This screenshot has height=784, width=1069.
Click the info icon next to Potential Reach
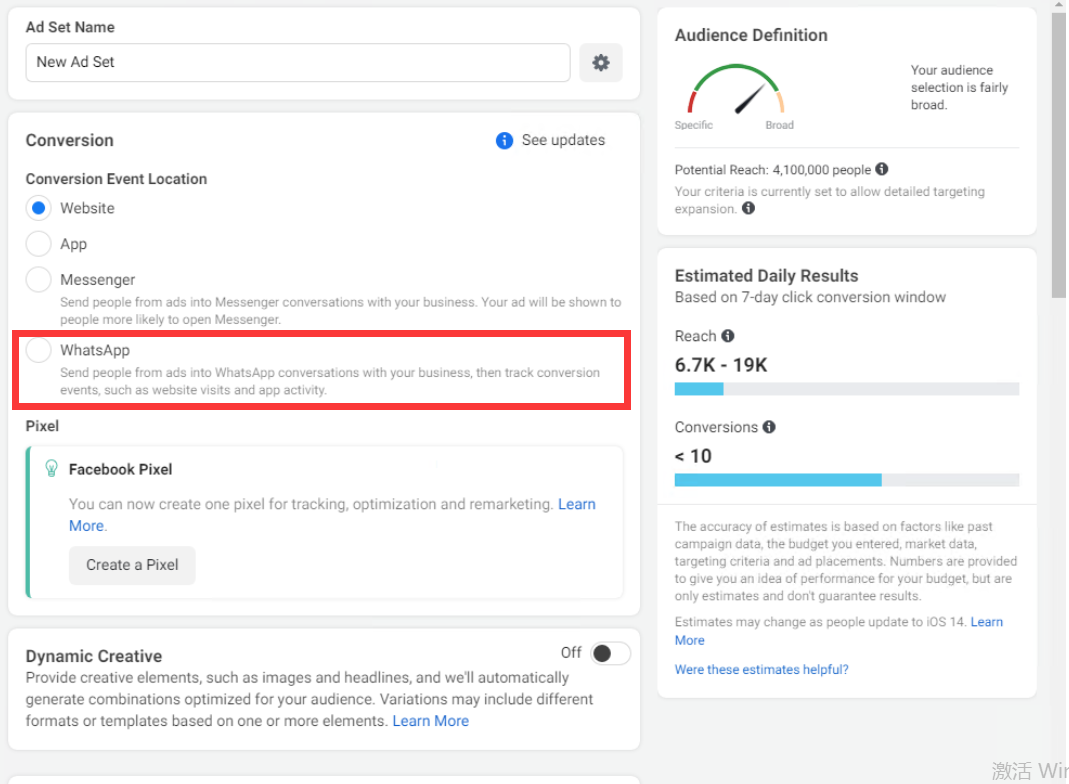(x=881, y=170)
